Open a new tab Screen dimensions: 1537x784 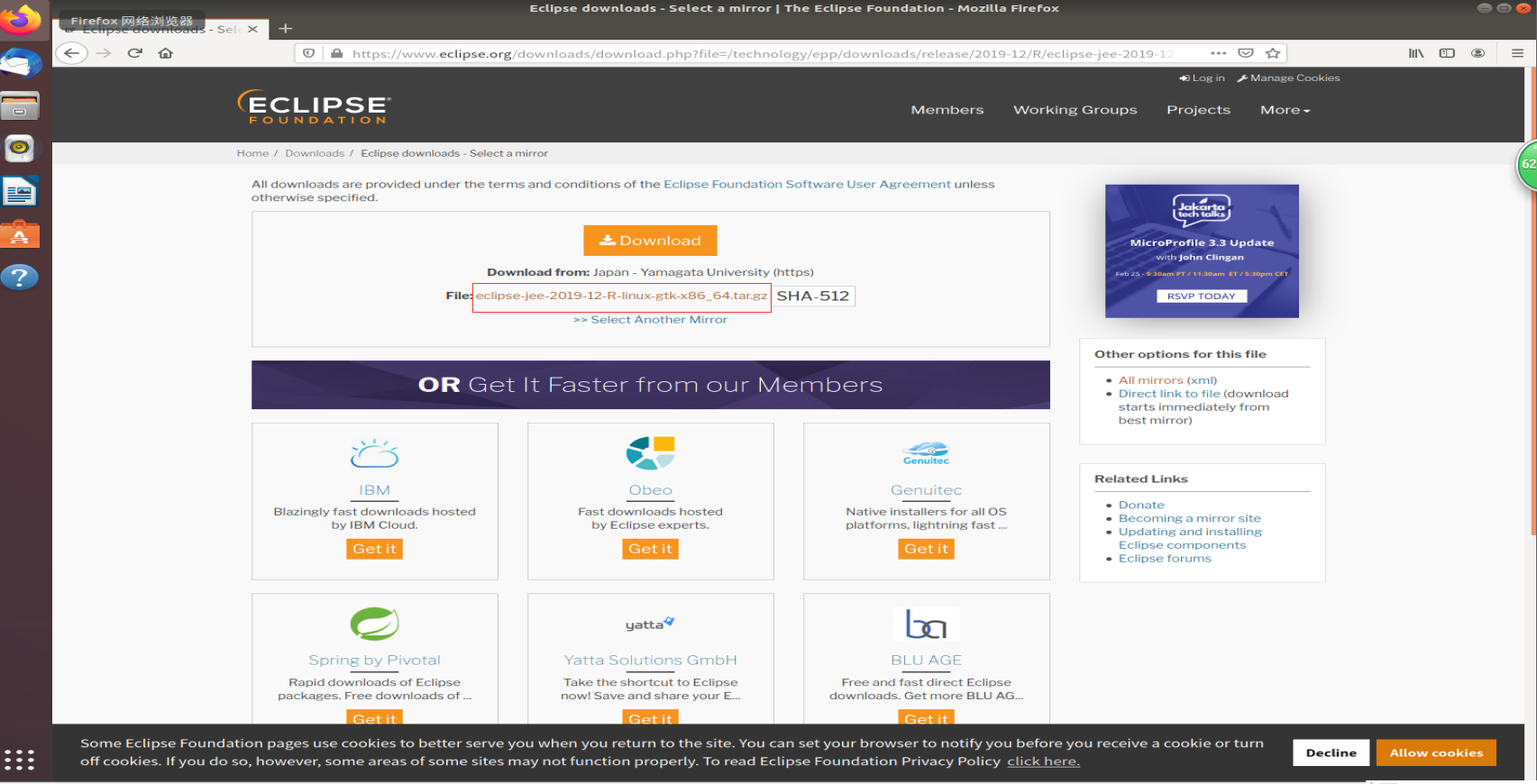click(286, 29)
